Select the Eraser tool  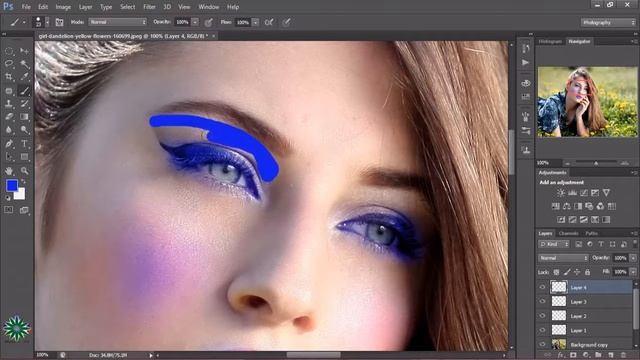tap(9, 117)
